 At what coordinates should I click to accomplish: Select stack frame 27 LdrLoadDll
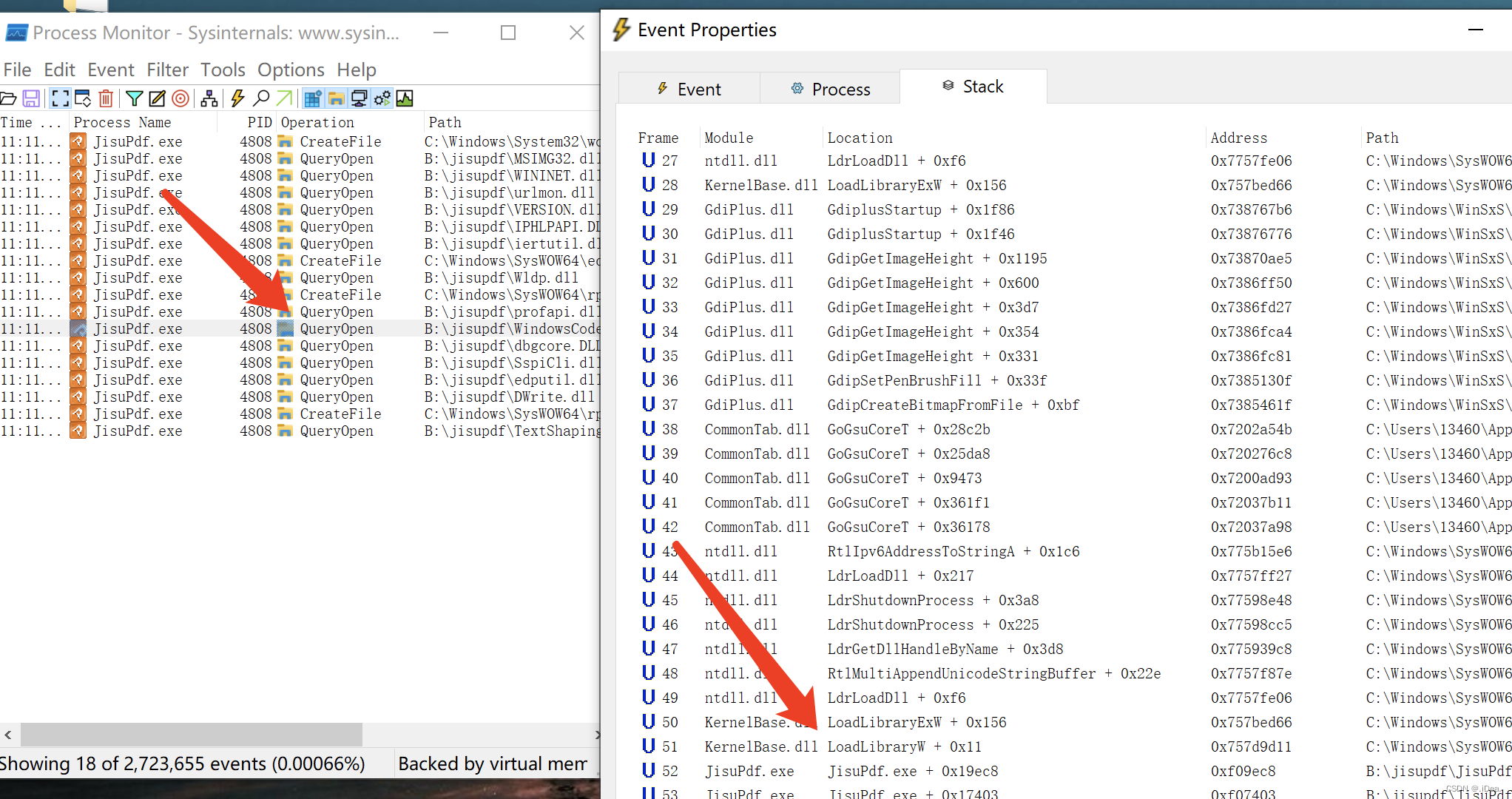1073,161
